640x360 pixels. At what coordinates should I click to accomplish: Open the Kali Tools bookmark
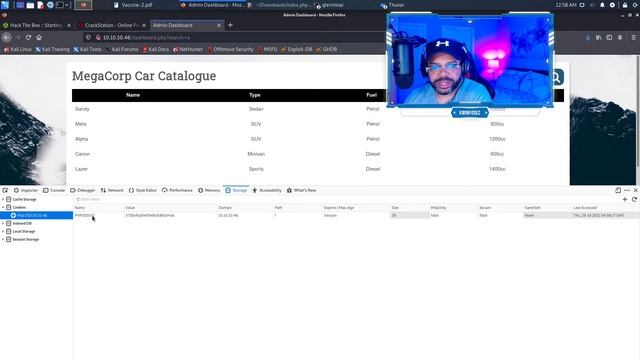(87, 49)
